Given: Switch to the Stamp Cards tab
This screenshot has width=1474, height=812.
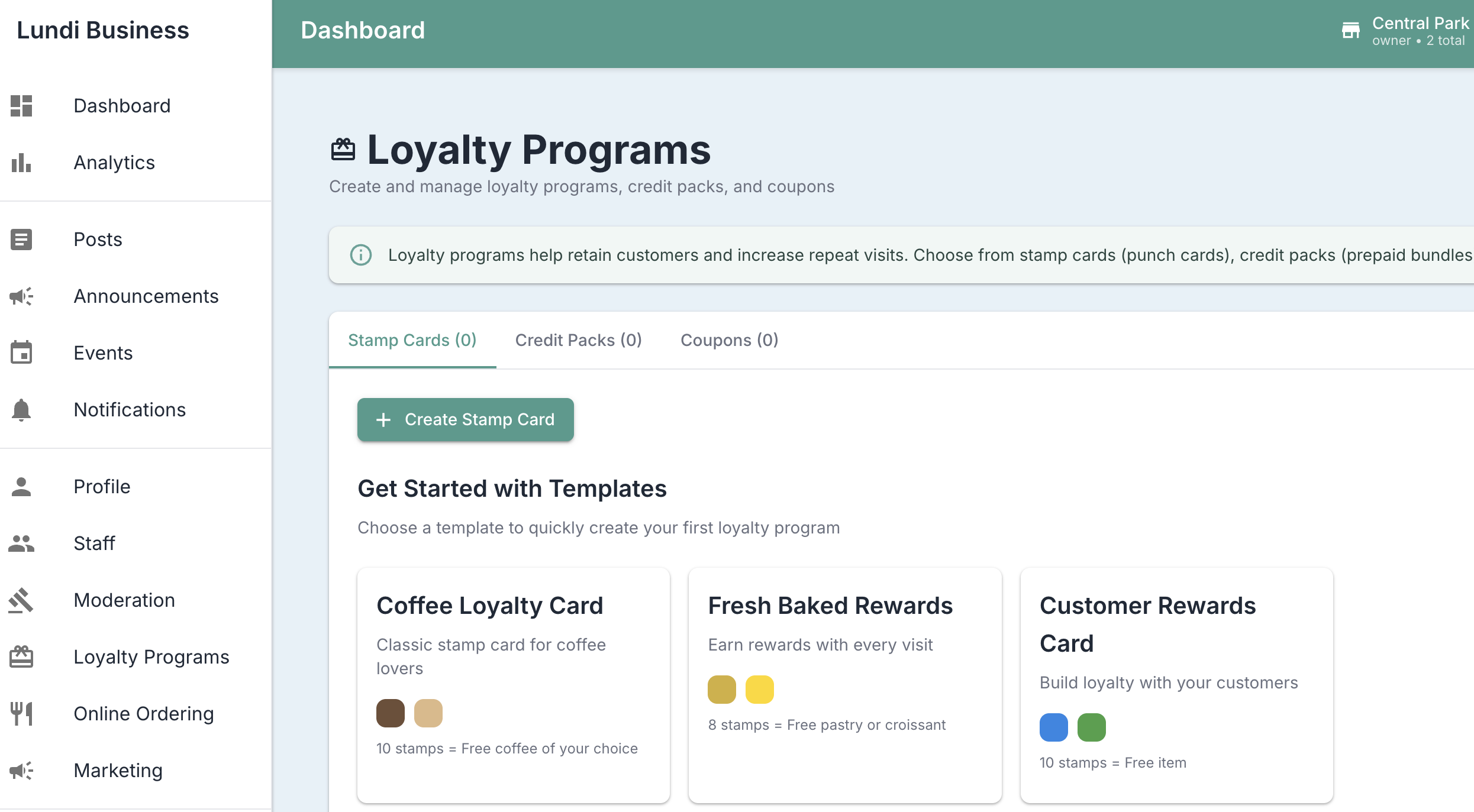Looking at the screenshot, I should pyautogui.click(x=412, y=340).
